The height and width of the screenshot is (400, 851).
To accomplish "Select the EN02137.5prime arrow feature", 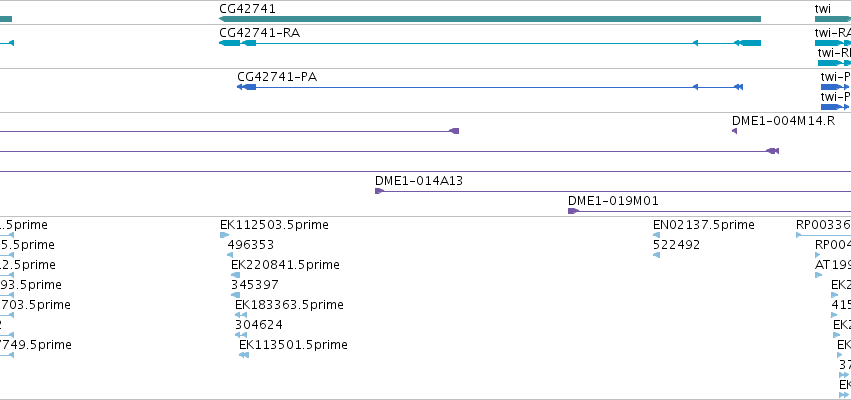I will pos(656,235).
